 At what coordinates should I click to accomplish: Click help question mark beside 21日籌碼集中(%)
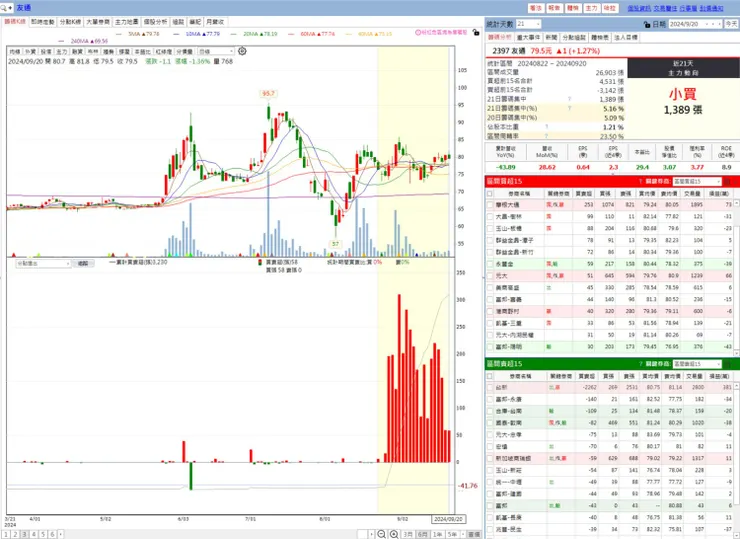coord(569,109)
